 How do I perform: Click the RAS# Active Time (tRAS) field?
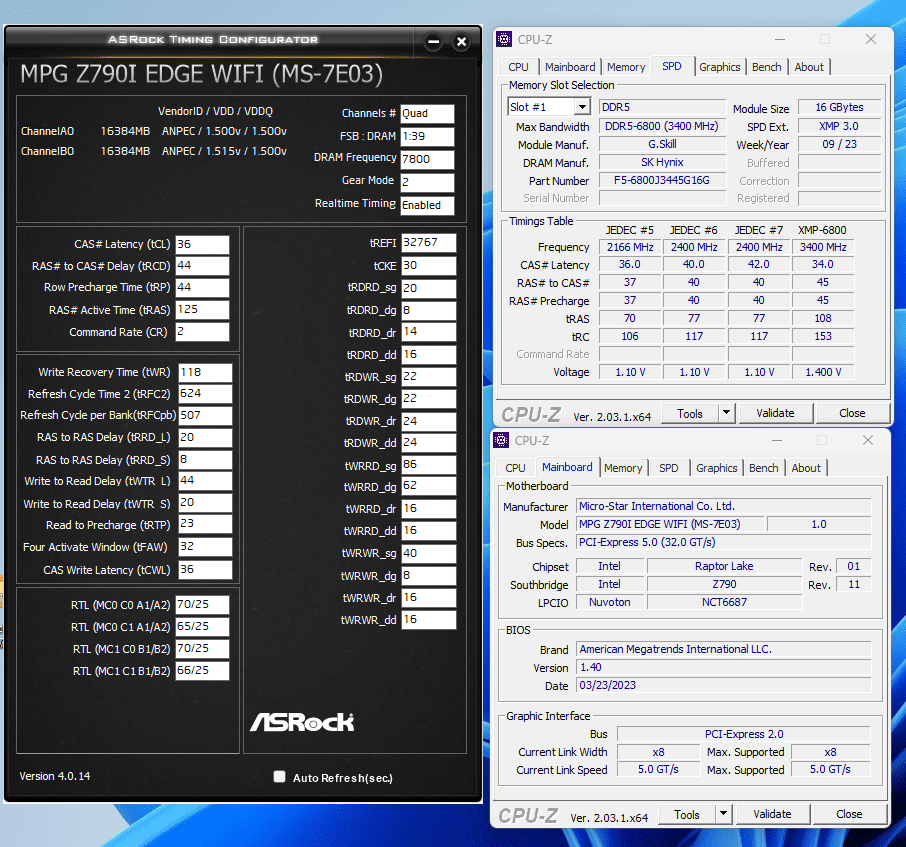(202, 310)
